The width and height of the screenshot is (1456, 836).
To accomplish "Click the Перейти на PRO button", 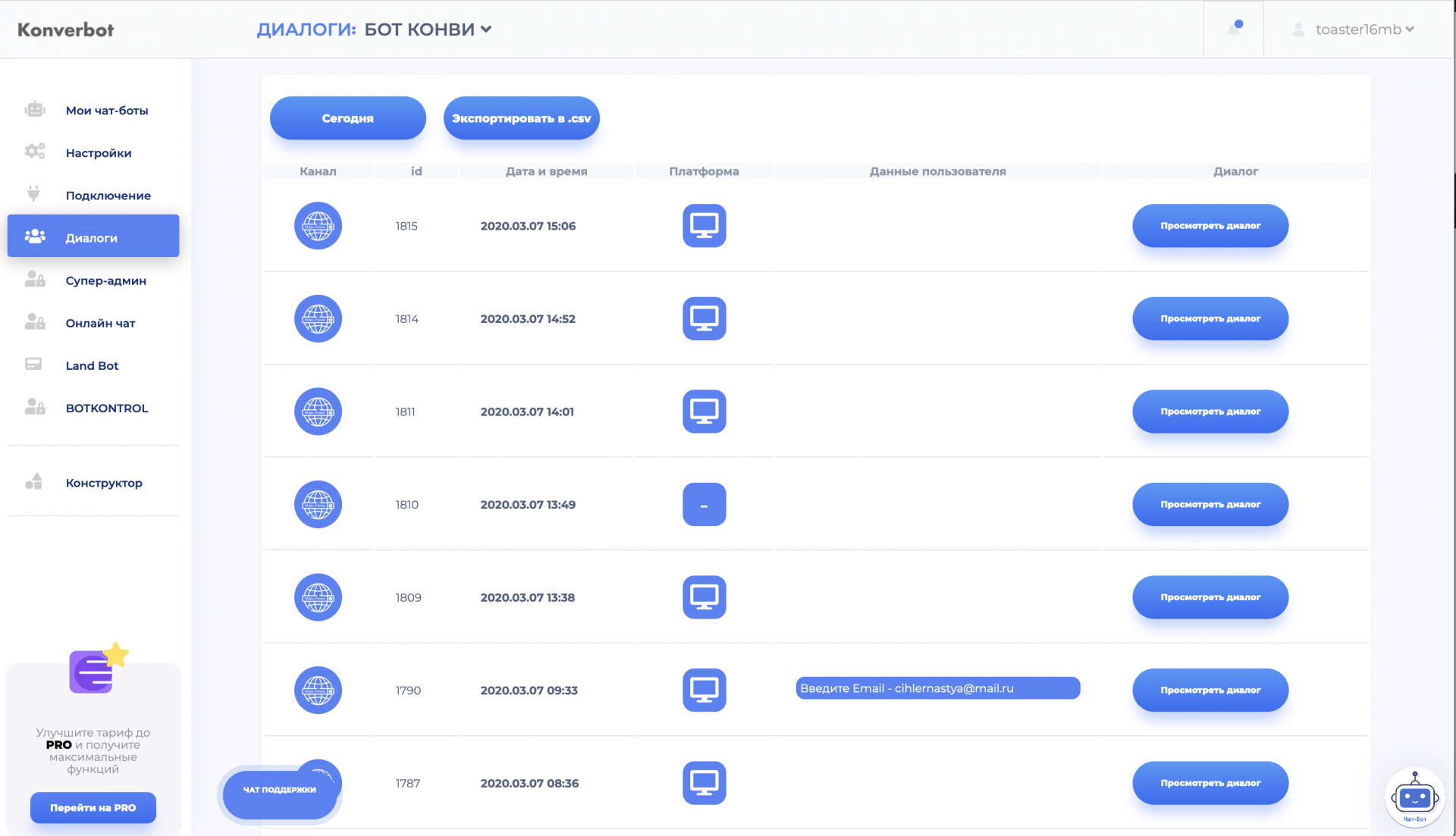I will [93, 808].
